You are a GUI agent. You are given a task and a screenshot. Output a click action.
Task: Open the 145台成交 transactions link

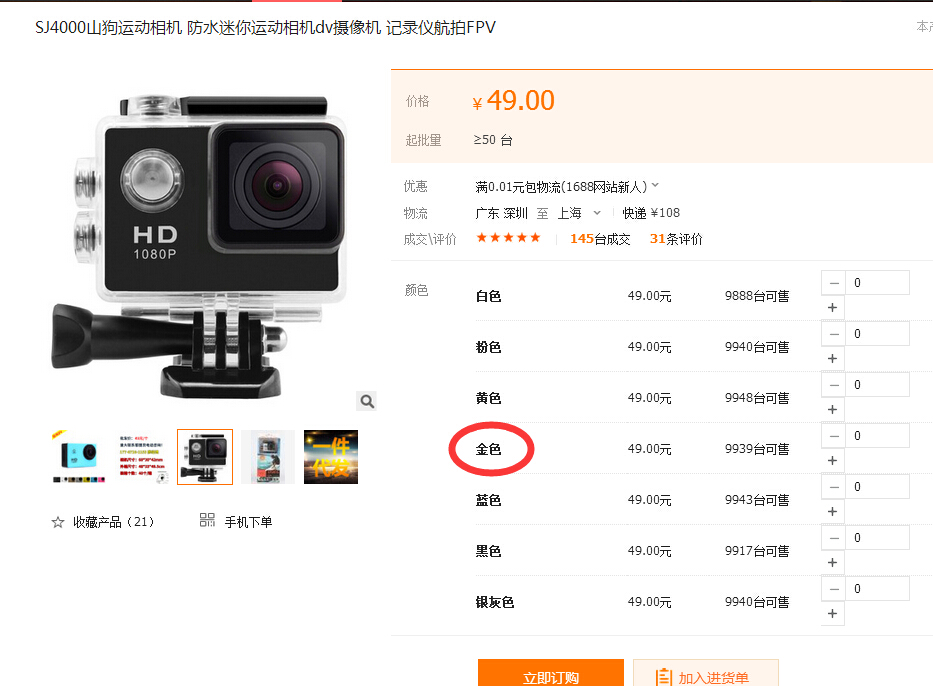click(x=600, y=239)
